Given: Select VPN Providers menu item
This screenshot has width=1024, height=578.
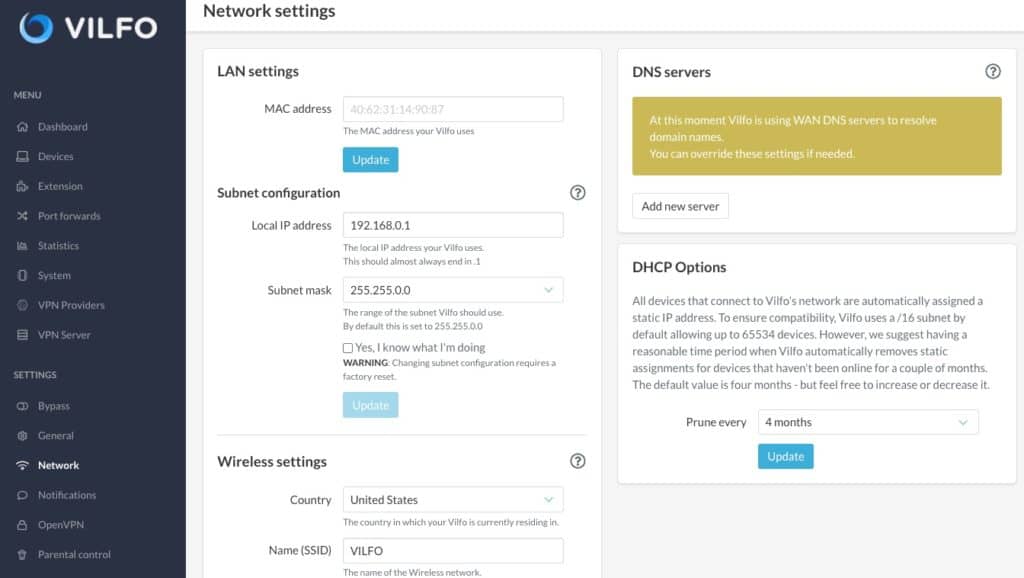Looking at the screenshot, I should (71, 305).
